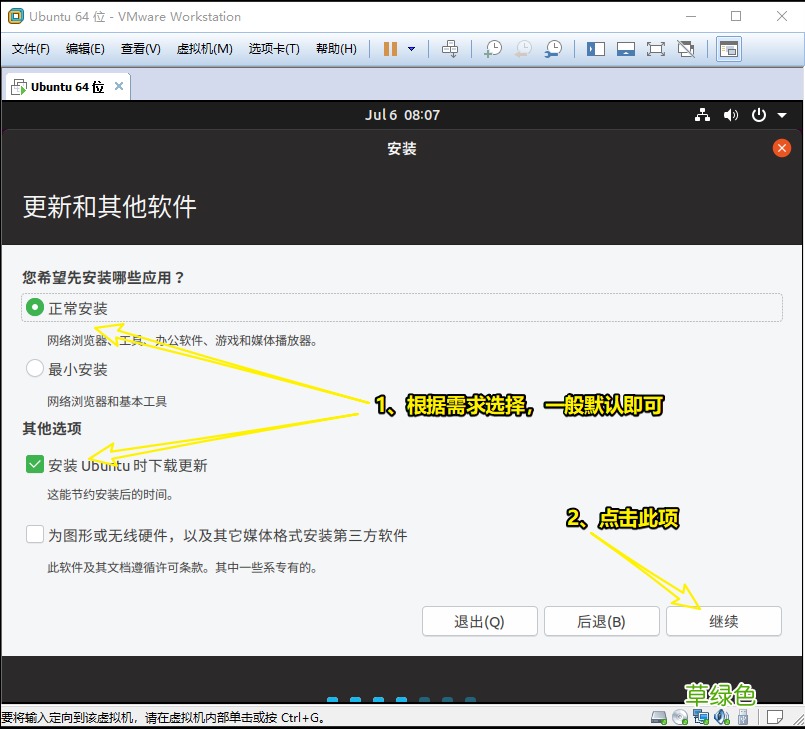Click the 继续 button
Image resolution: width=805 pixels, height=729 pixels.
coord(724,622)
